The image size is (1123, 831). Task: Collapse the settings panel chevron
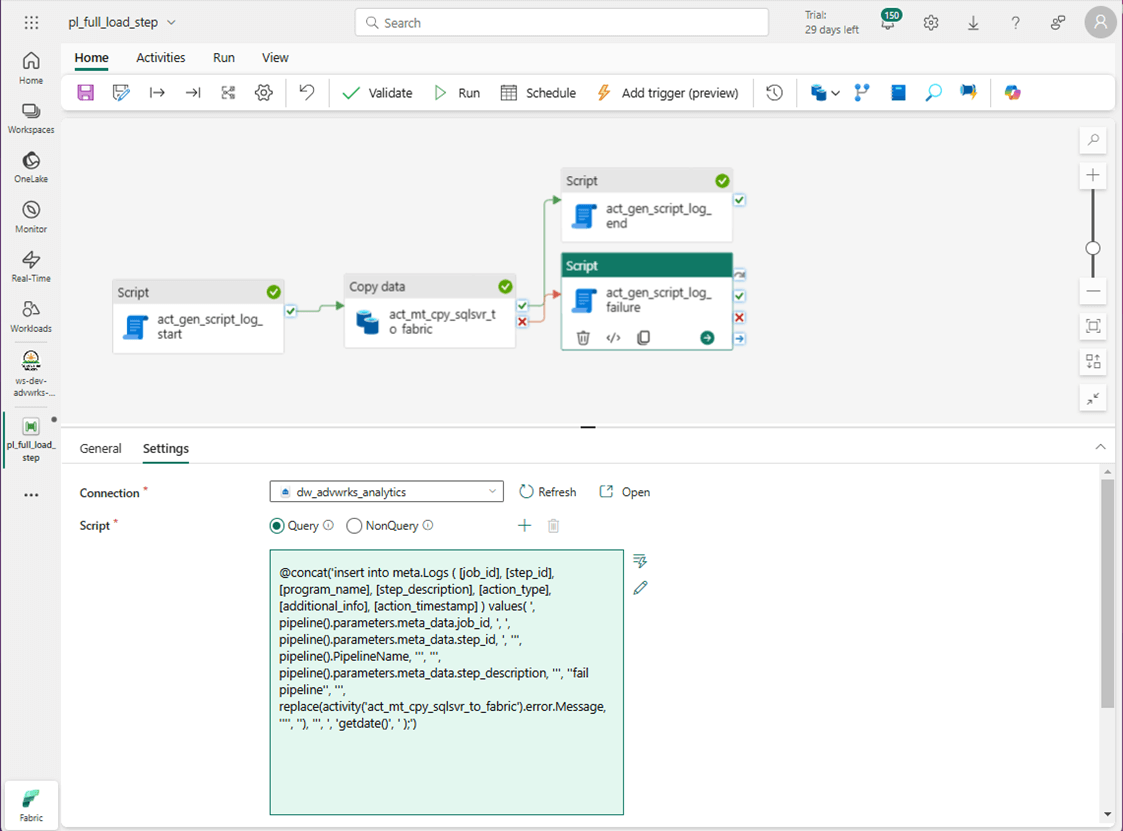1100,447
